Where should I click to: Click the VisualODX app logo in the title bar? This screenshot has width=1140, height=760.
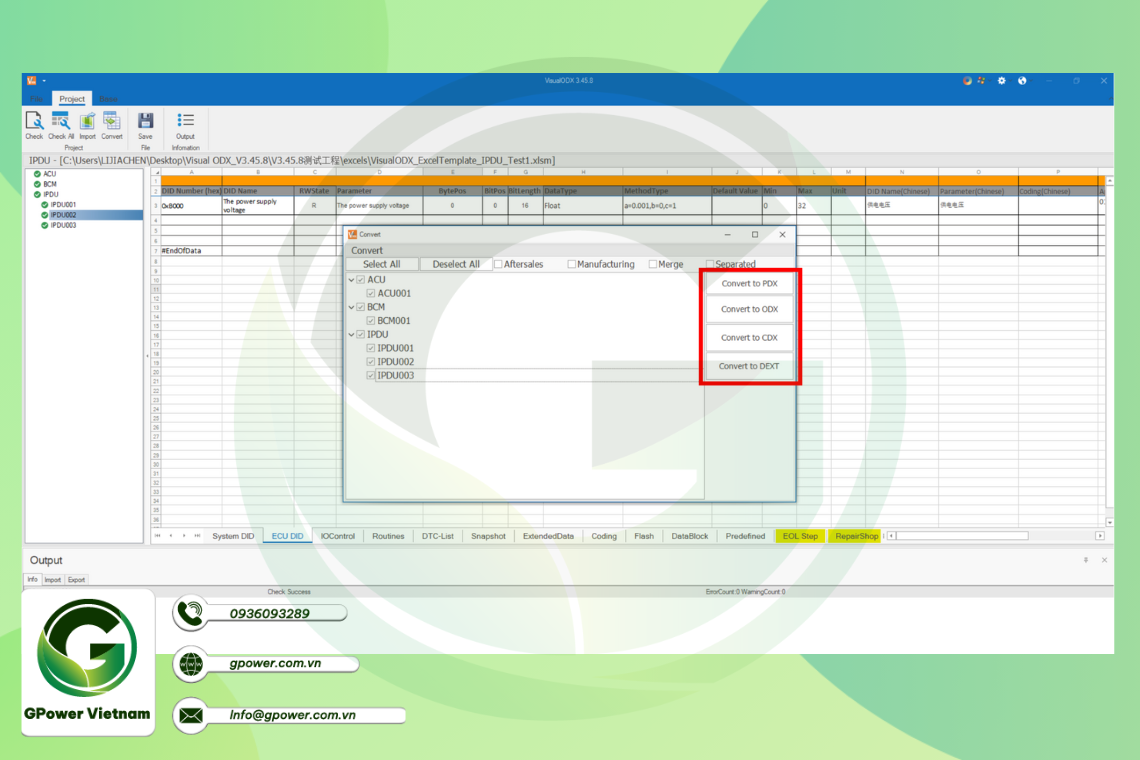(31, 81)
